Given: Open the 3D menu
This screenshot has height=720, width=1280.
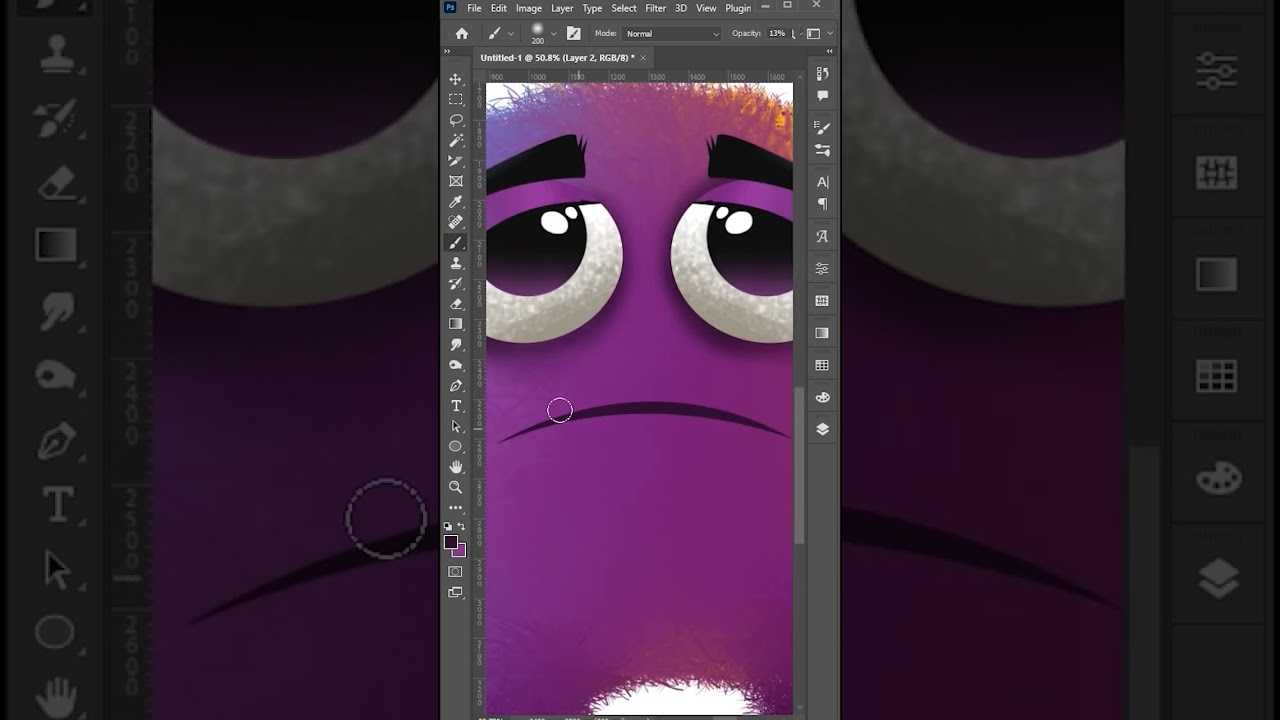Looking at the screenshot, I should click(x=681, y=8).
